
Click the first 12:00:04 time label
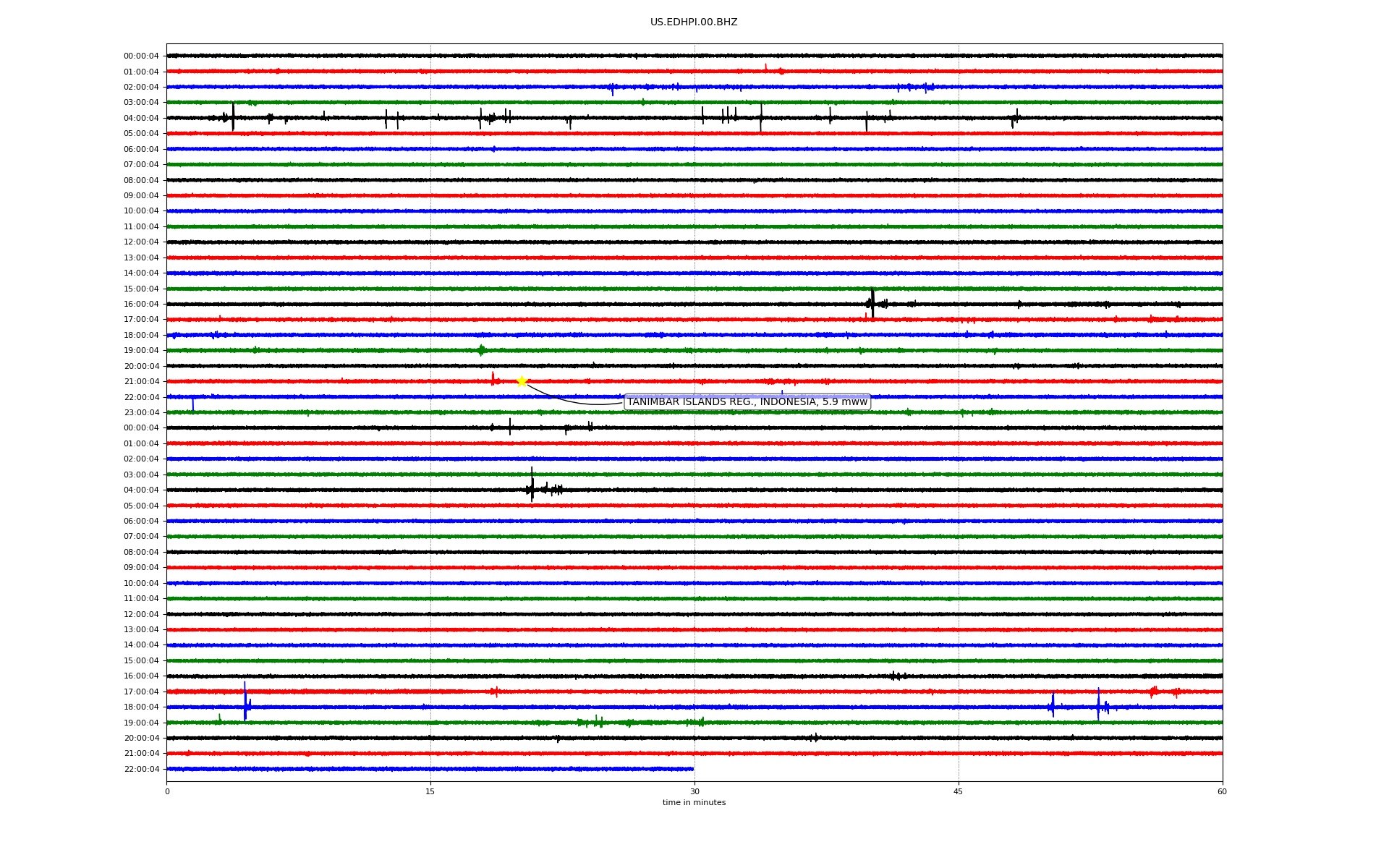pyautogui.click(x=141, y=242)
